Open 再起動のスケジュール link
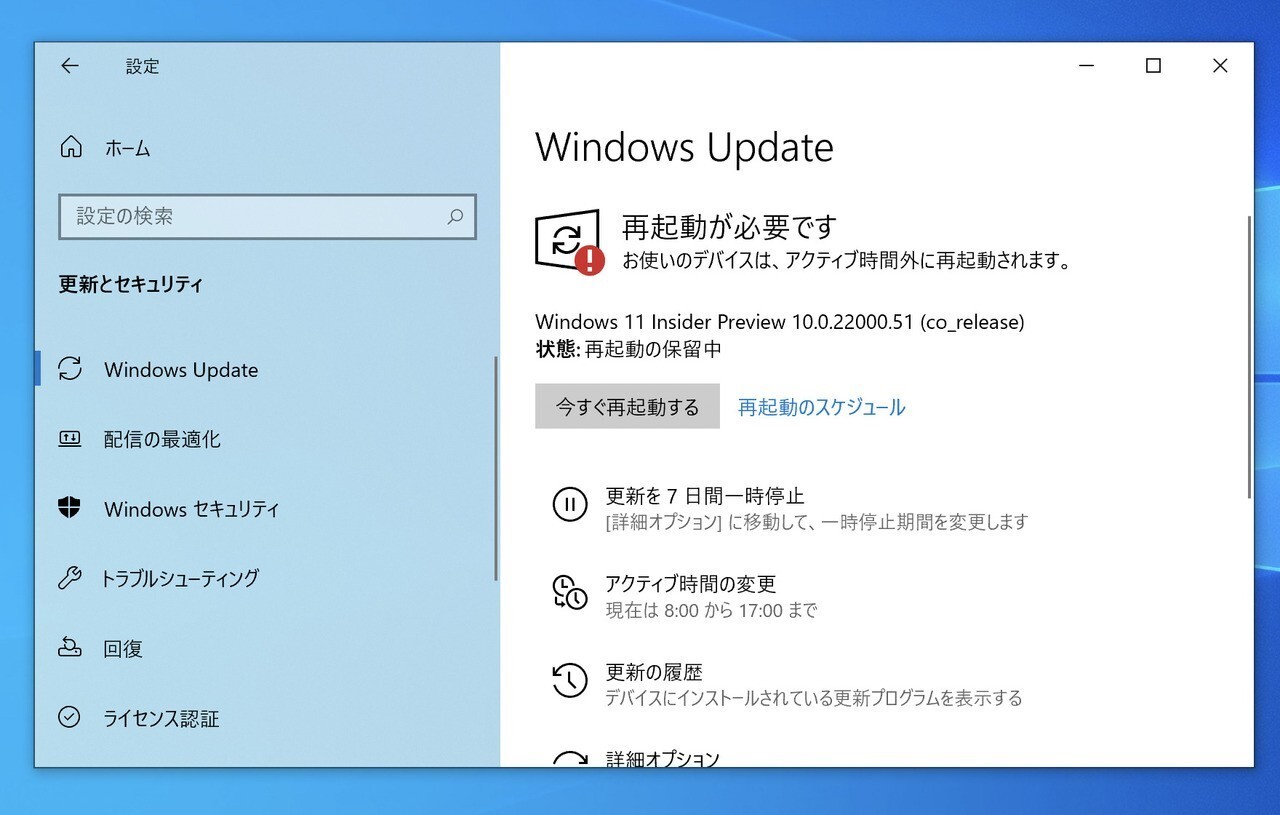 tap(821, 407)
